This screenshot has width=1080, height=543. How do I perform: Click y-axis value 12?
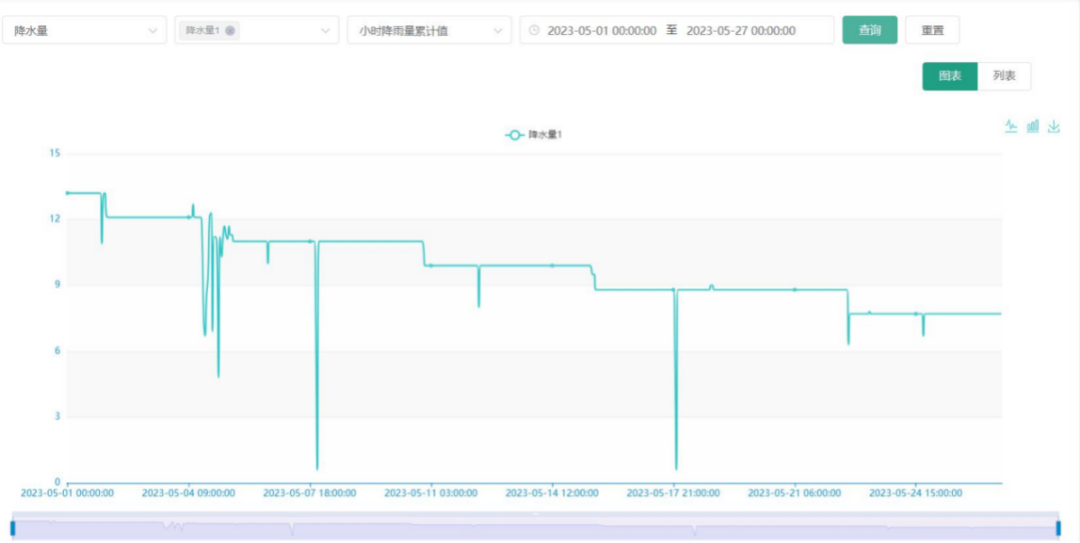(56, 218)
